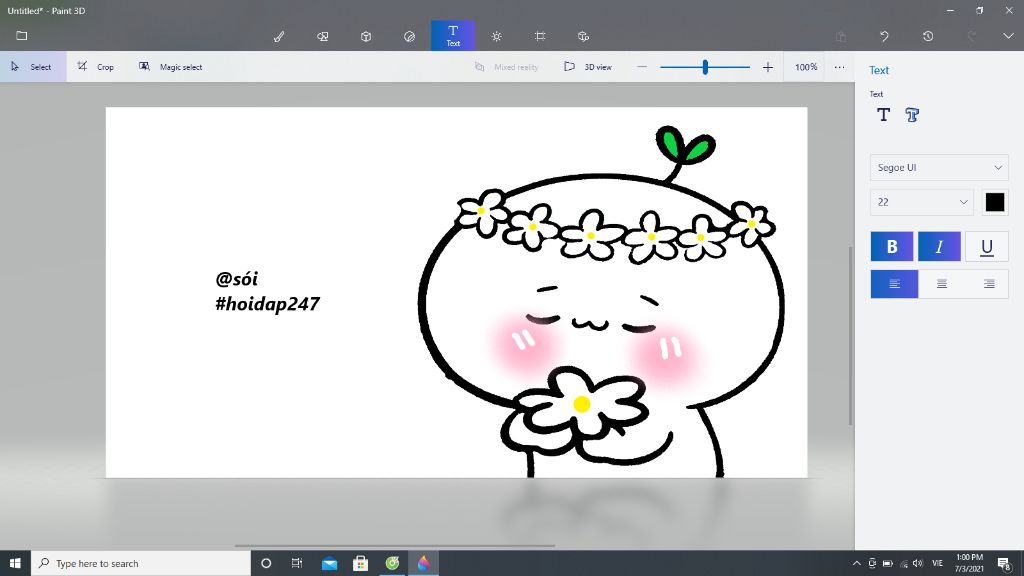Click the Paint 3D taskbar icon
Viewport: 1024px width, 576px height.
coord(424,563)
